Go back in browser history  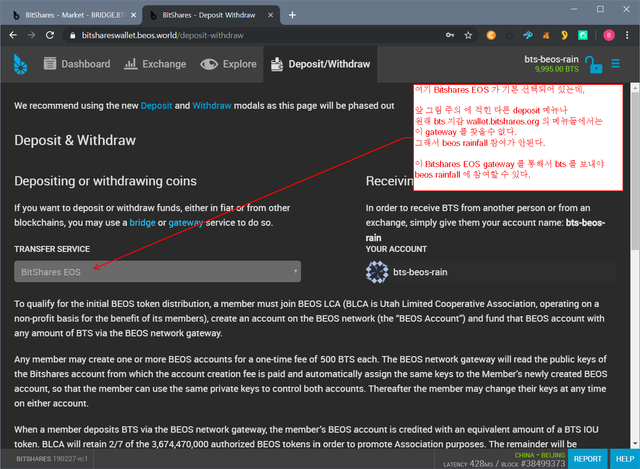[13, 36]
